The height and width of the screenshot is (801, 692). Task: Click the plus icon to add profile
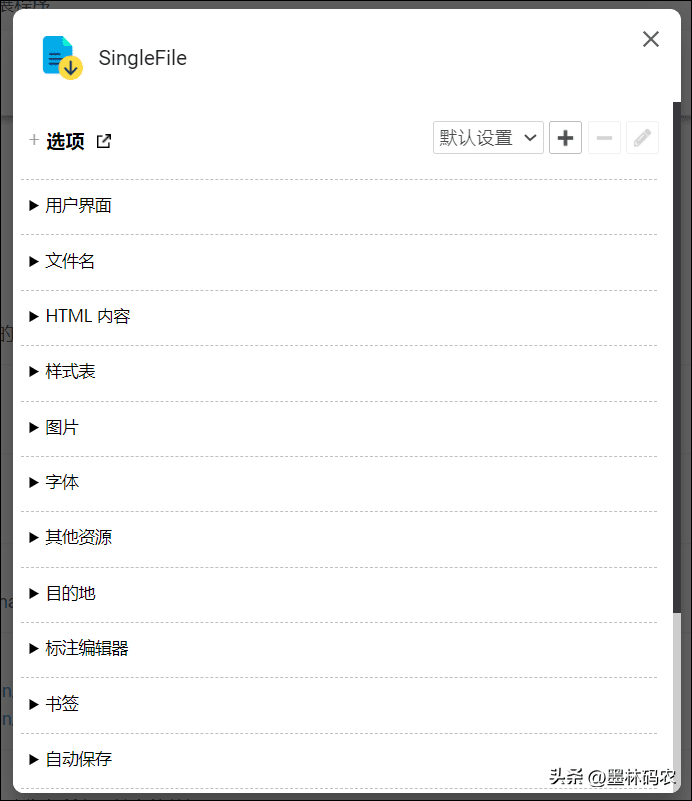[x=565, y=138]
